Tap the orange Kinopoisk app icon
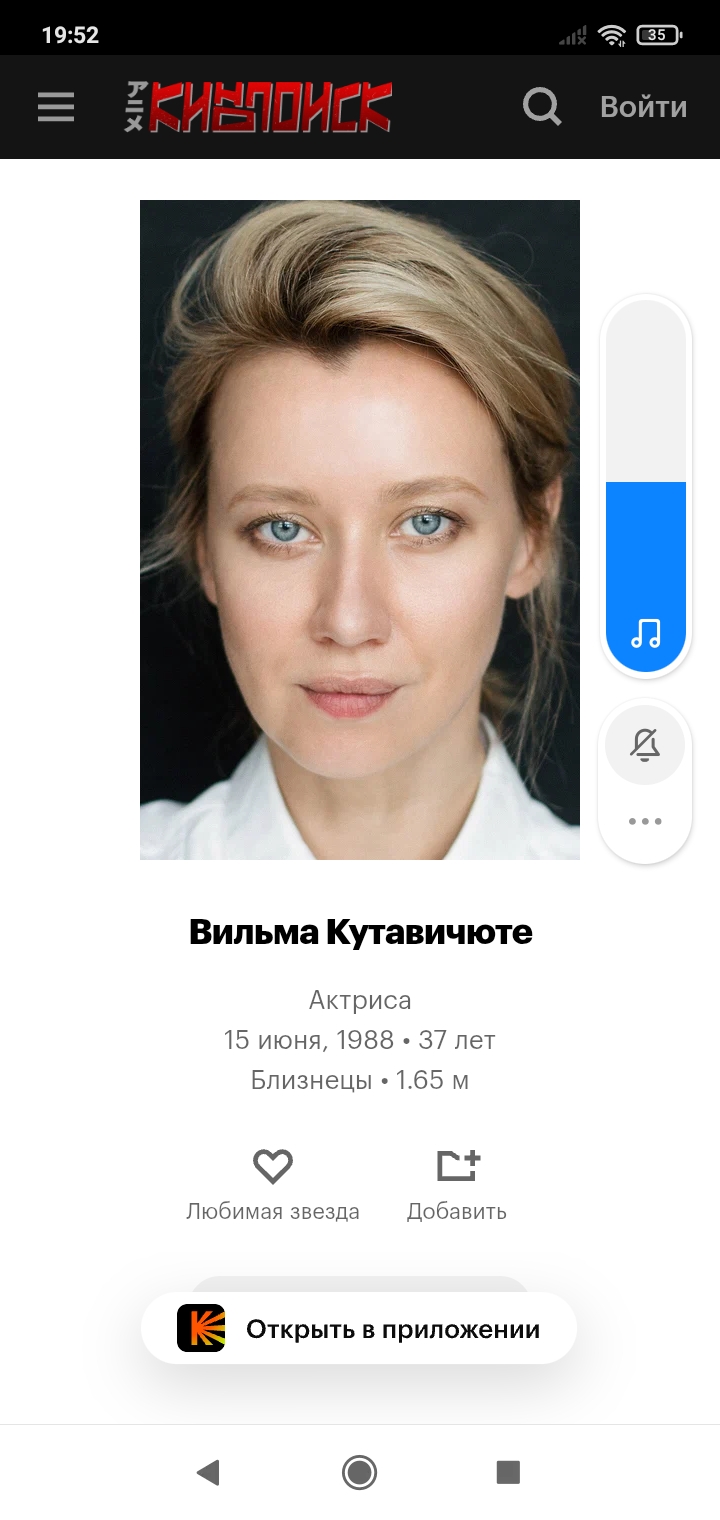Image resolution: width=720 pixels, height=1520 pixels. (x=201, y=1328)
